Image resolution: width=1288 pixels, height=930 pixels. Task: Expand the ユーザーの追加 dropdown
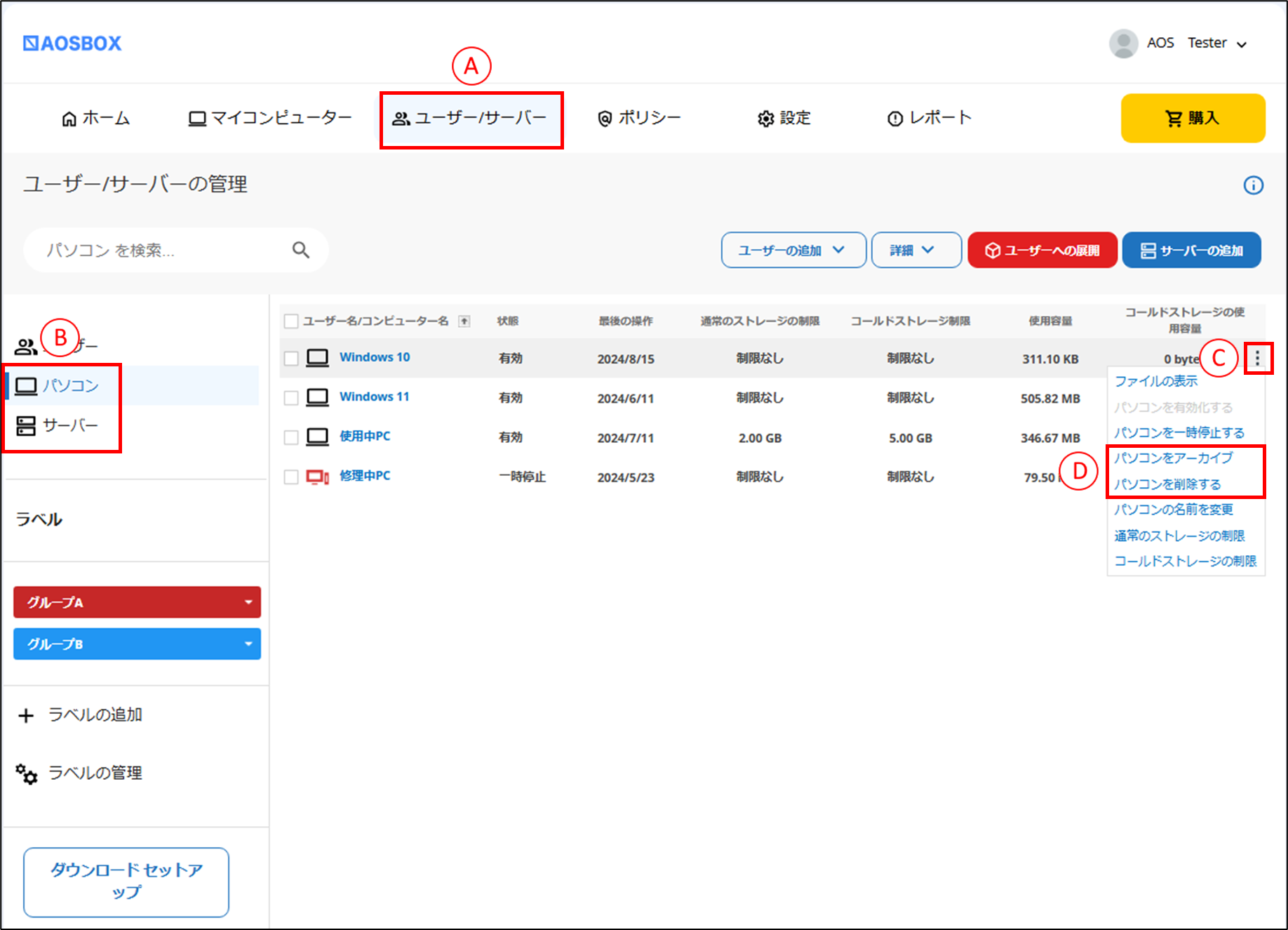point(793,250)
